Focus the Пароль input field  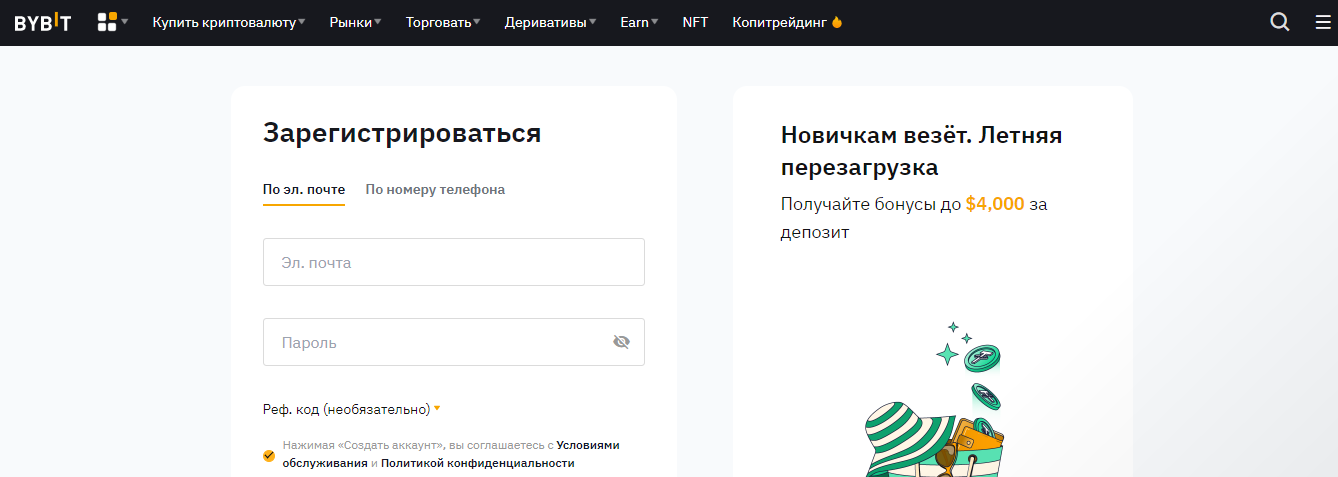454,342
